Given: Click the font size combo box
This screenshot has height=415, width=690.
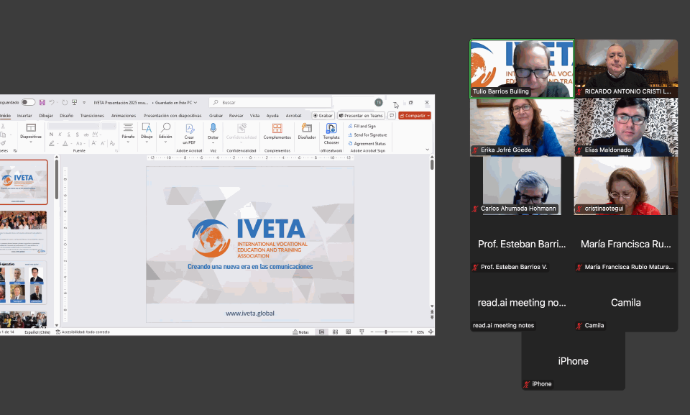Looking at the screenshot, I should pyautogui.click(x=109, y=126).
